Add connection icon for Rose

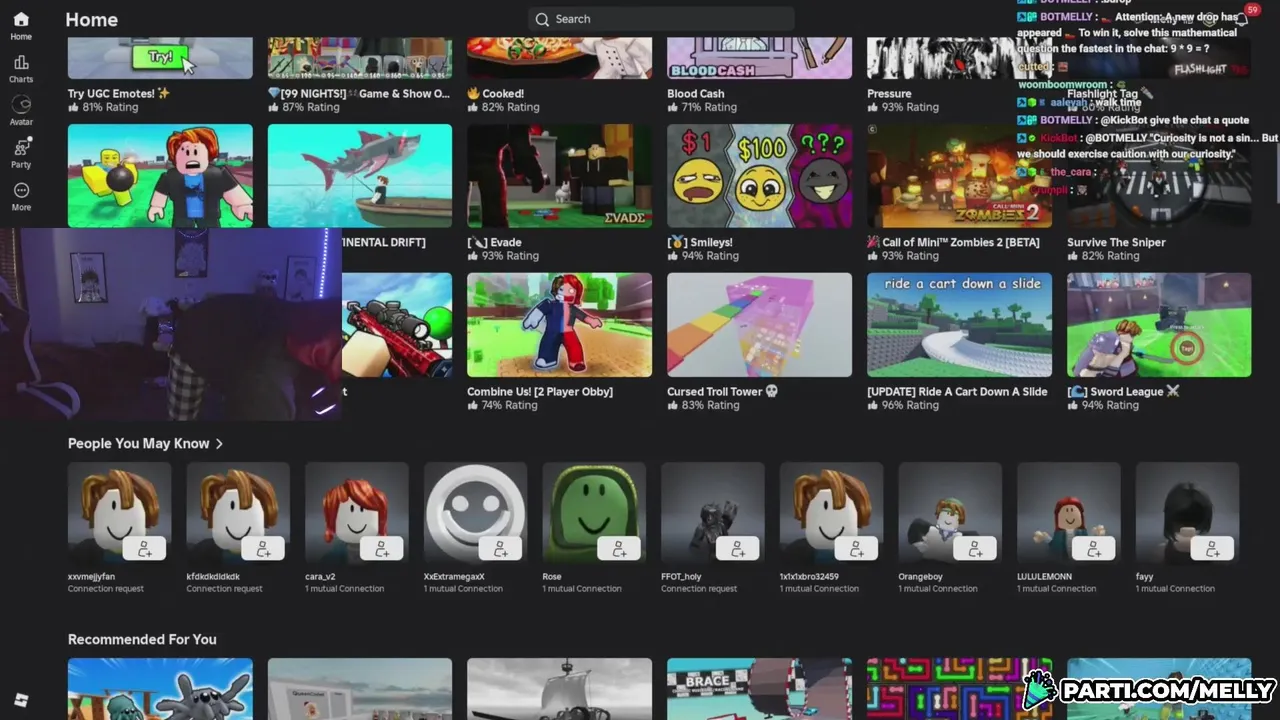pos(619,549)
